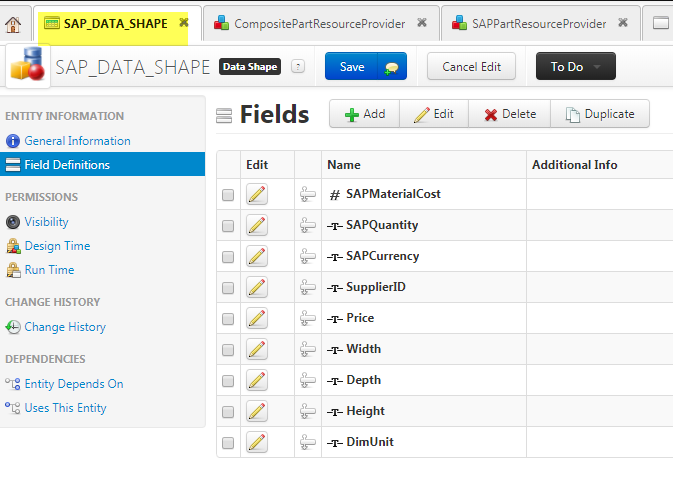Click the reorder handle for SupplierID
Image resolution: width=673 pixels, height=483 pixels.
coord(307,287)
